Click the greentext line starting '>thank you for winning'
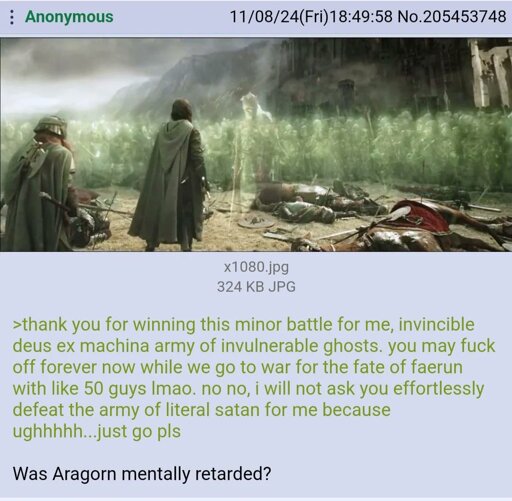The height and width of the screenshot is (501, 512). click(243, 324)
